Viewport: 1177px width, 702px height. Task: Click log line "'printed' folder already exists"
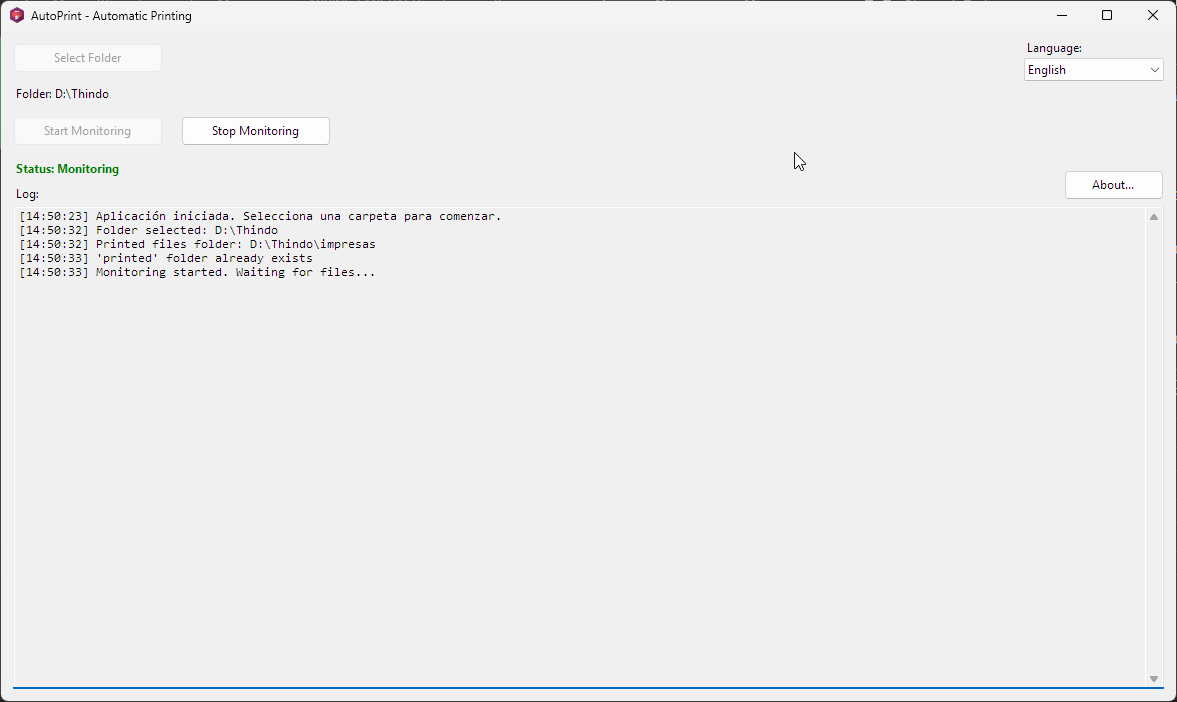[x=166, y=258]
